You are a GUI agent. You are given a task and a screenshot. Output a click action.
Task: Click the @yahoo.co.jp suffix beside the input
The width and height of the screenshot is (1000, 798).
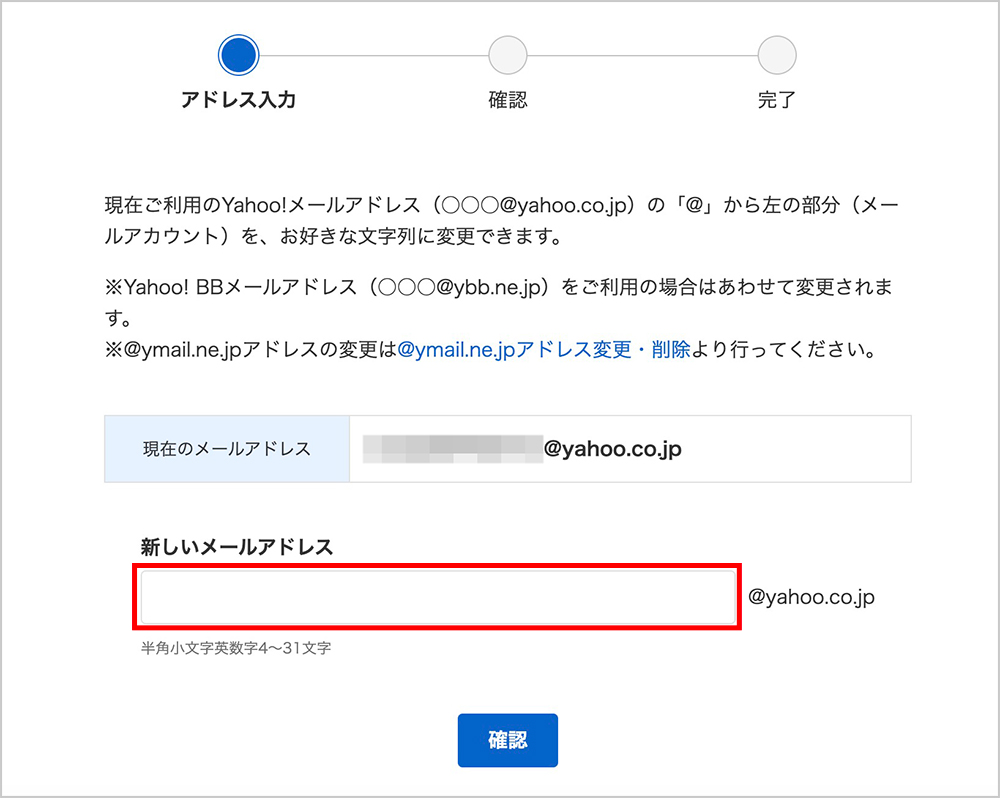[x=811, y=597]
